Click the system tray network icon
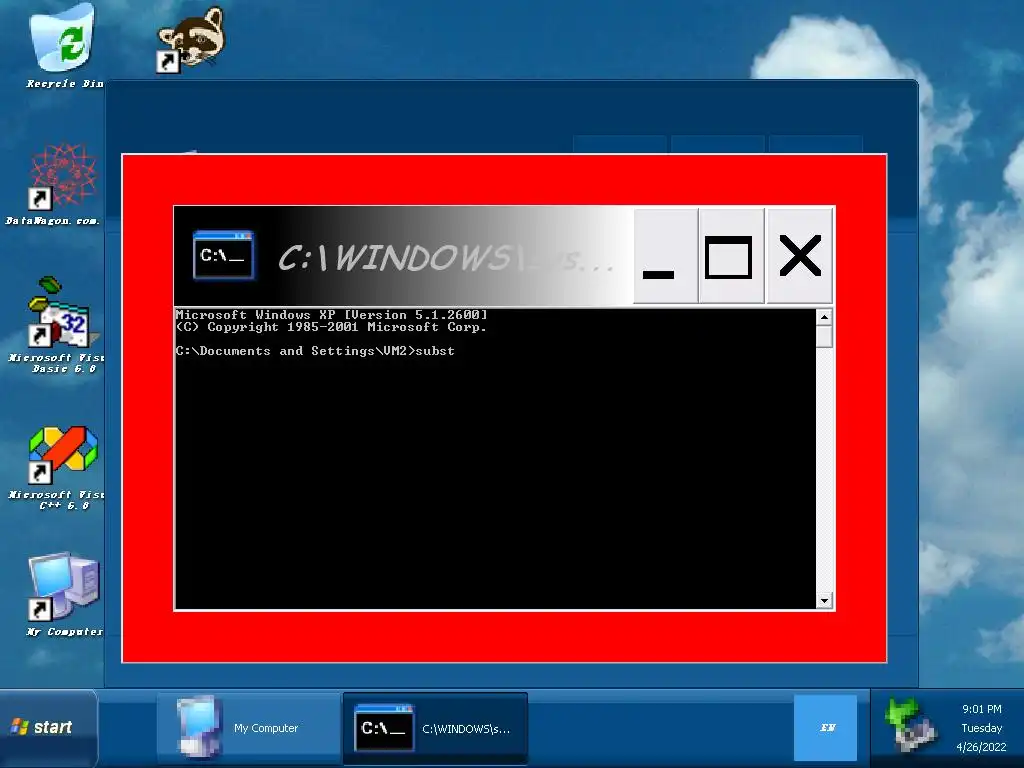The image size is (1024, 768). pos(910,725)
